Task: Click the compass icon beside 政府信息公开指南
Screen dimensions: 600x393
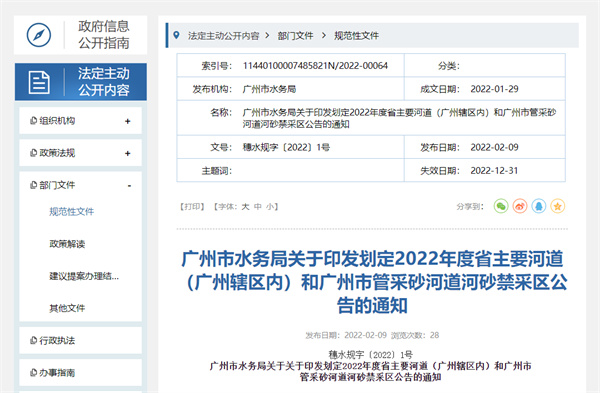Action: point(39,35)
